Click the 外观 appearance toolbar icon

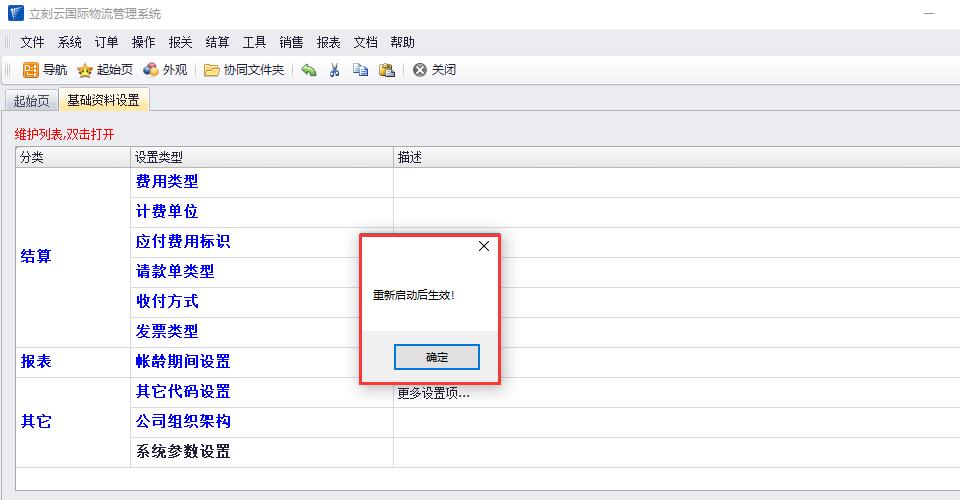coord(165,70)
